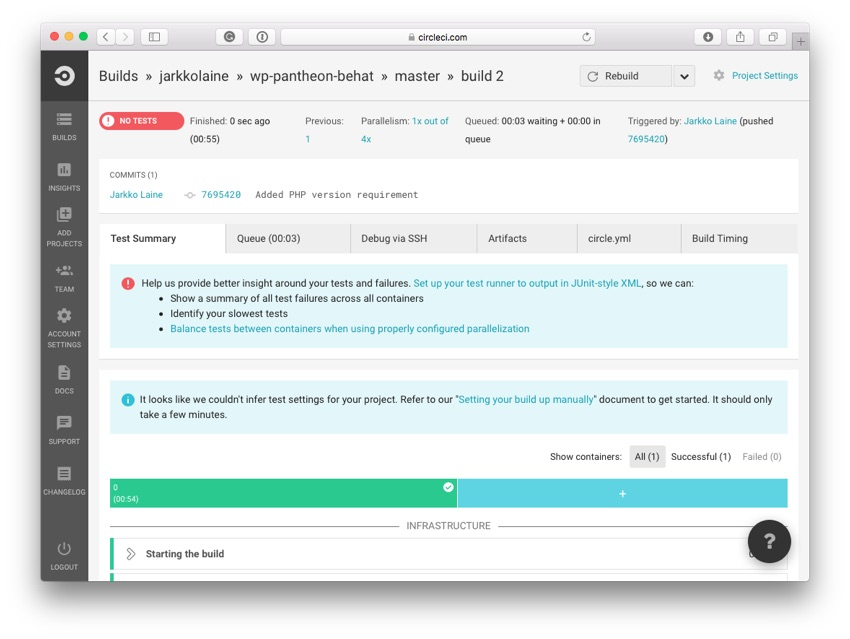This screenshot has width=850, height=639.
Task: Click the Builds breadcrumb
Action: 118,76
